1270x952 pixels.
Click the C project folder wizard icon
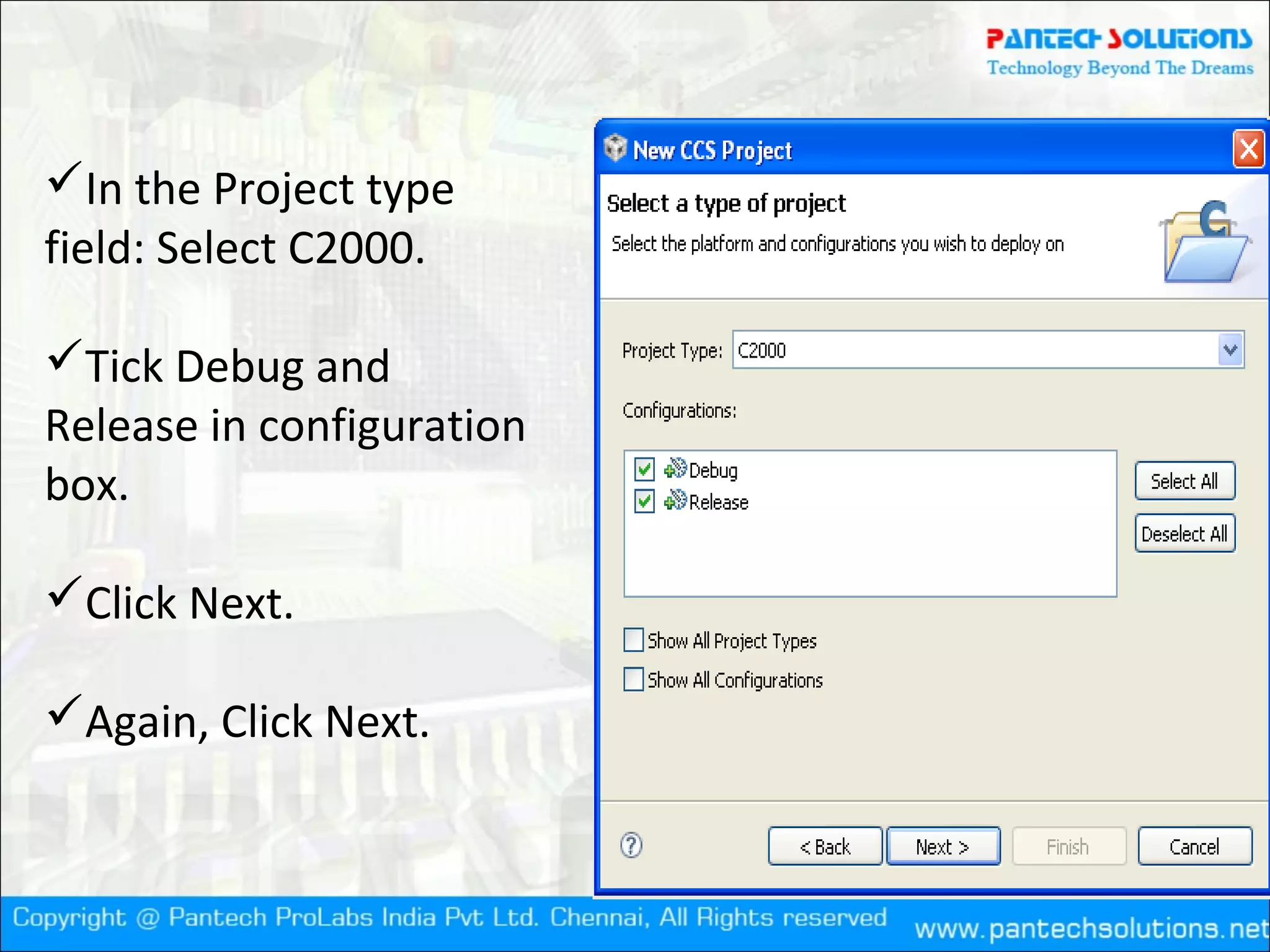[x=1204, y=242]
